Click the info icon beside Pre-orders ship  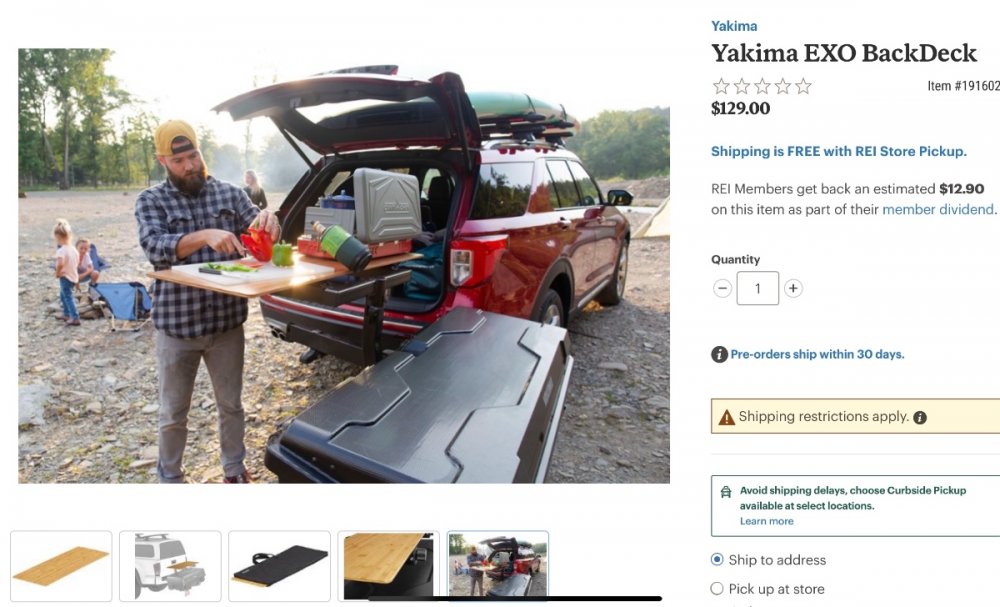point(719,355)
